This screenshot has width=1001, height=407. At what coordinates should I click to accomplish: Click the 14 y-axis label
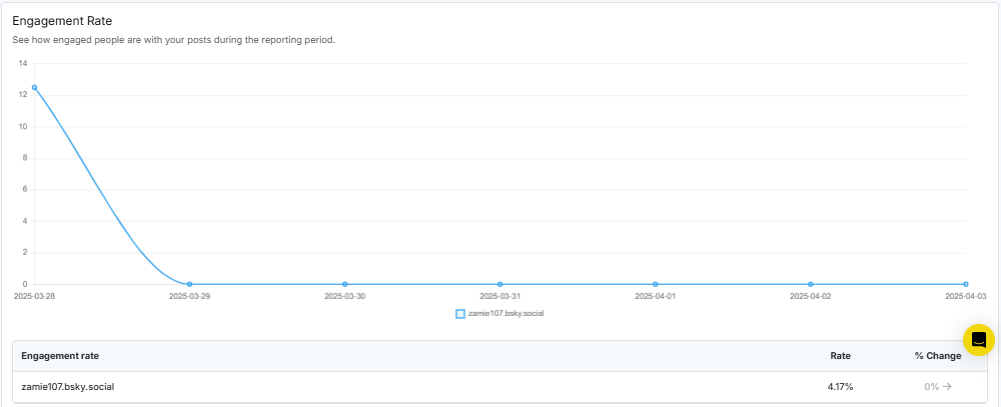click(23, 63)
